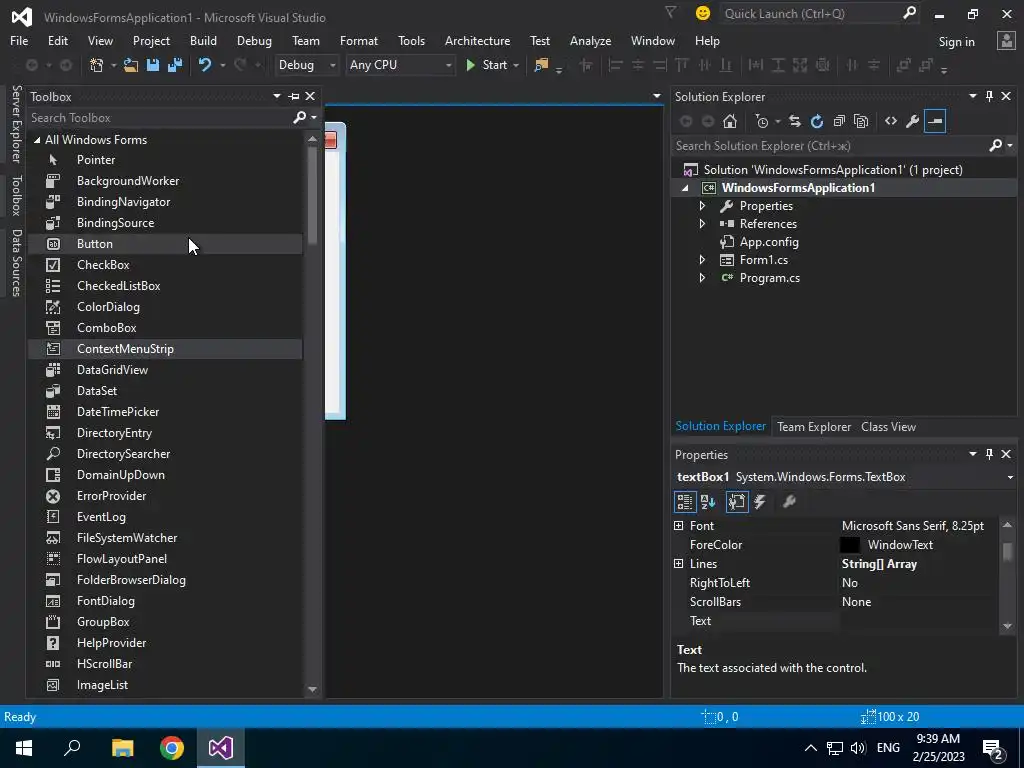The height and width of the screenshot is (768, 1024).
Task: Select the HelpProvider control in Toolbox
Action: 165,643
